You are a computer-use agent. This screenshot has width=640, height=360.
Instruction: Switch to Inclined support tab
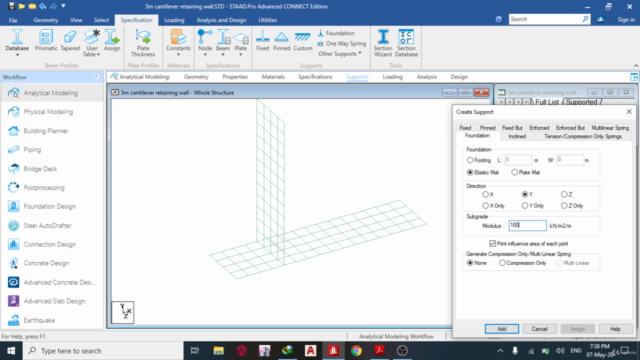[x=517, y=136]
